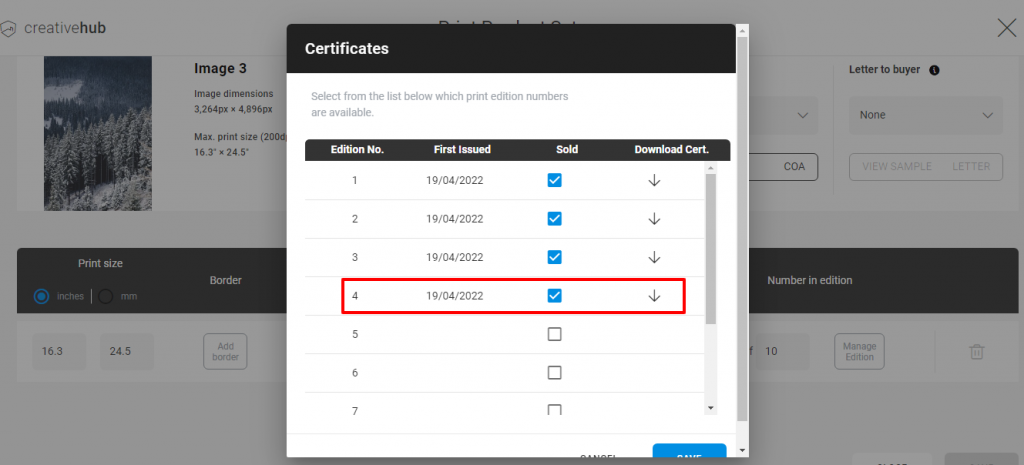Click Cancel in Certificates dialog
Viewport: 1024px width, 465px height.
point(598,457)
